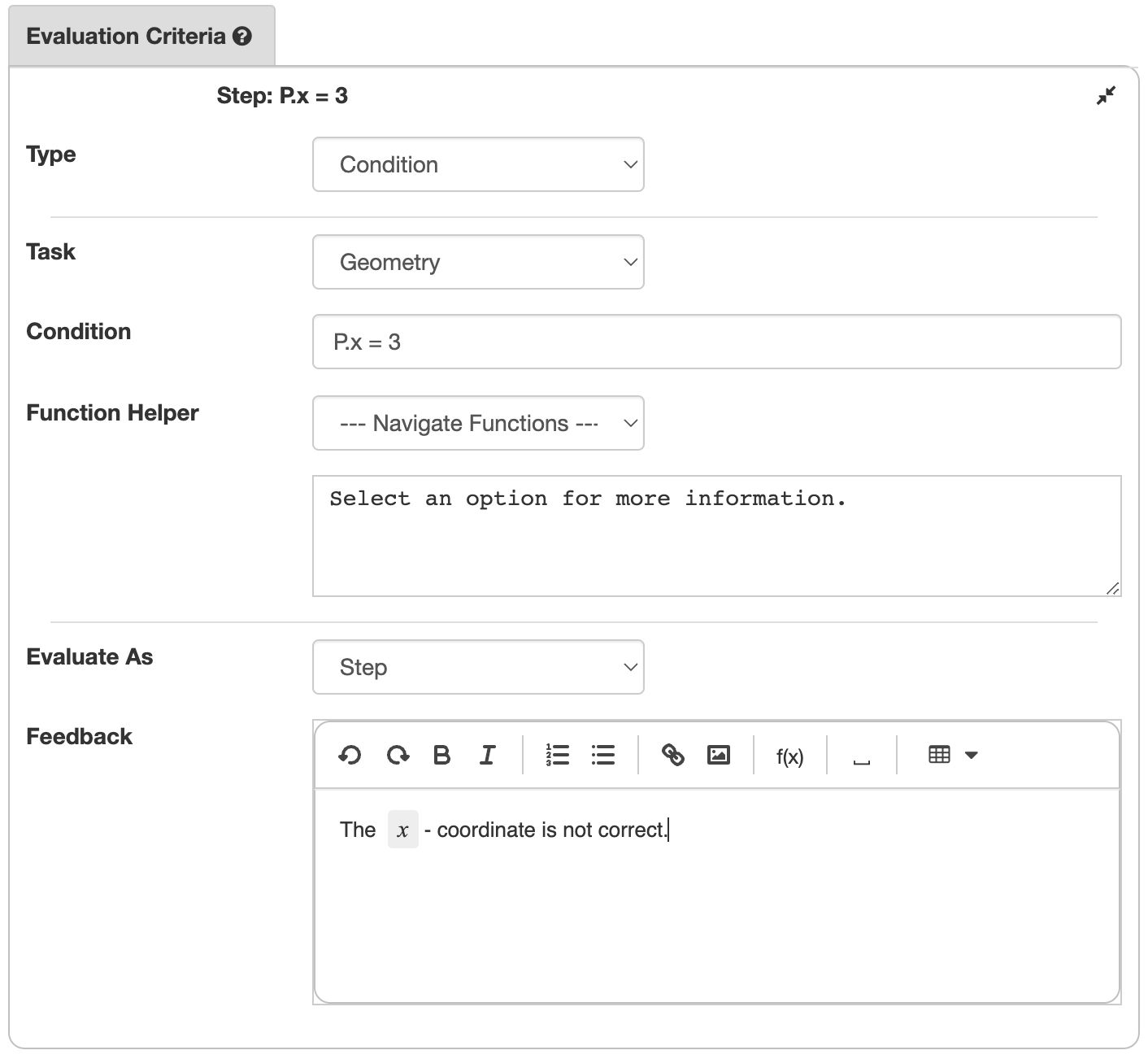Insert an ordered list in the feedback editor
1148x1059 pixels.
click(x=558, y=755)
